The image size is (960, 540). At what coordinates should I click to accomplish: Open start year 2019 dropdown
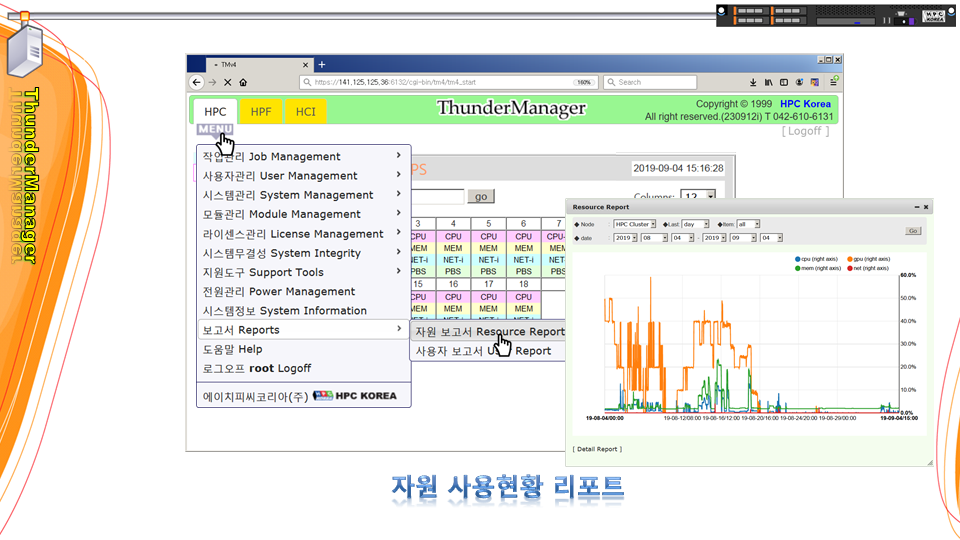626,238
